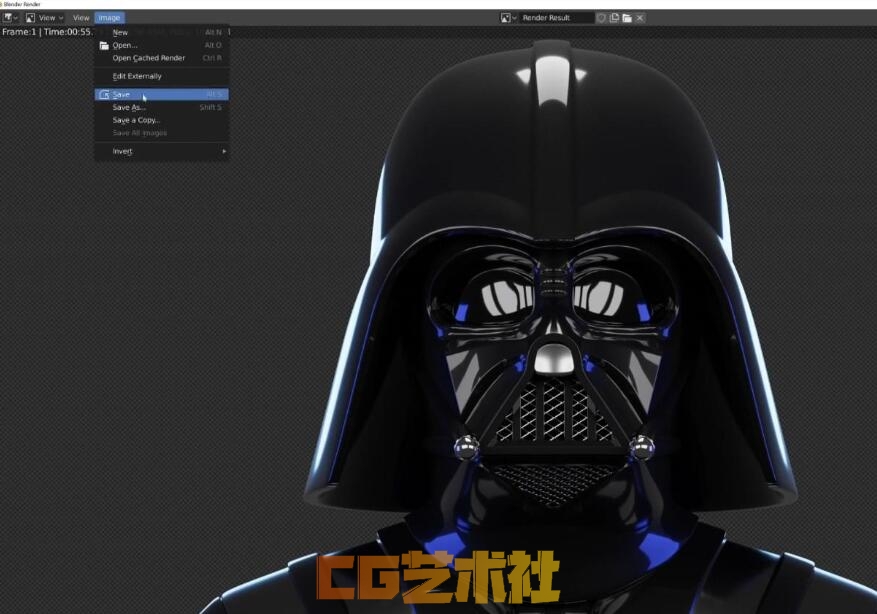Image resolution: width=877 pixels, height=614 pixels.
Task: Open the image editor mode dropdown labeled View
Action: (45, 18)
